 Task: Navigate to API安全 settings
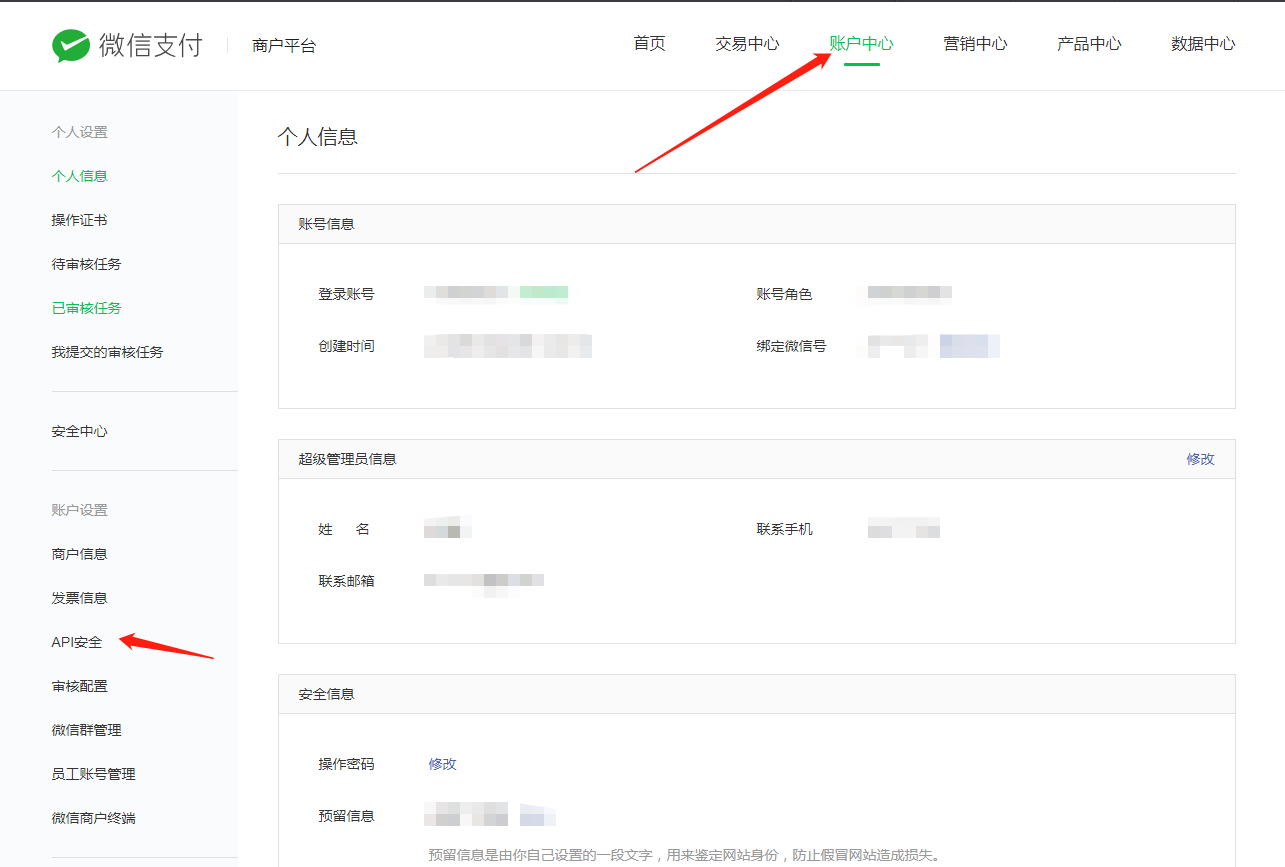click(76, 641)
